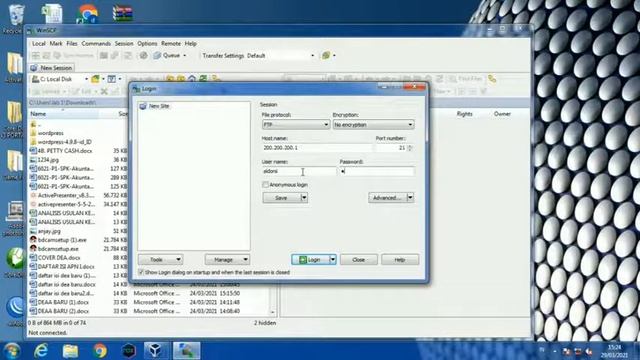Launch Internet Explorer from taskbar
The image size is (640, 360).
coord(41,351)
